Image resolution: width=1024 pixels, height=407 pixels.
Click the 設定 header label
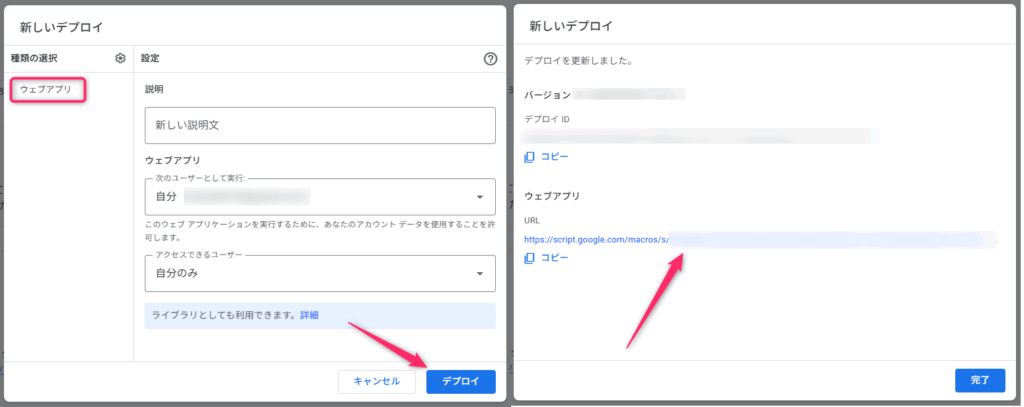150,58
